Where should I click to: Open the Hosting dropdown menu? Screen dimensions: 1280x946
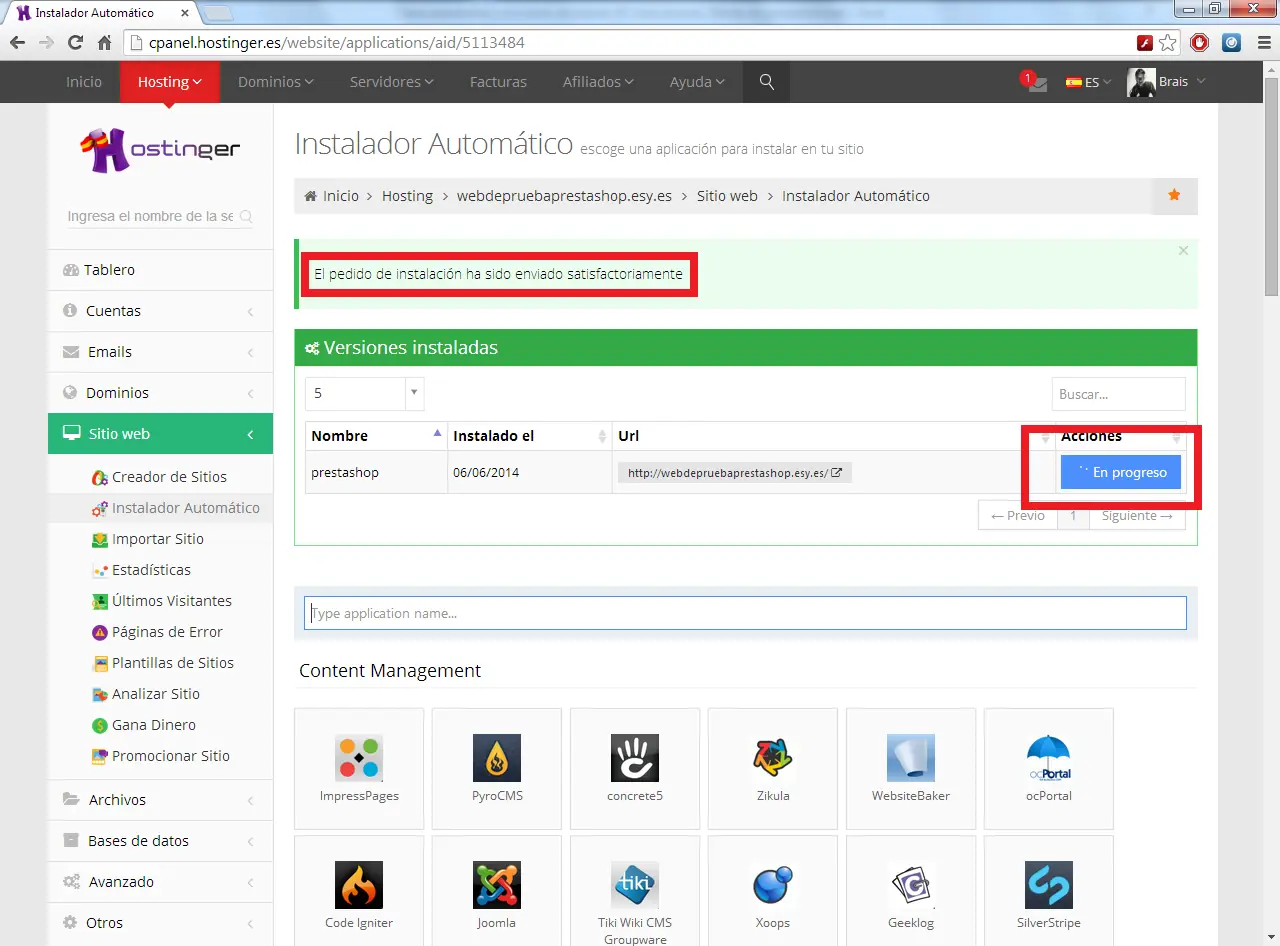click(170, 82)
